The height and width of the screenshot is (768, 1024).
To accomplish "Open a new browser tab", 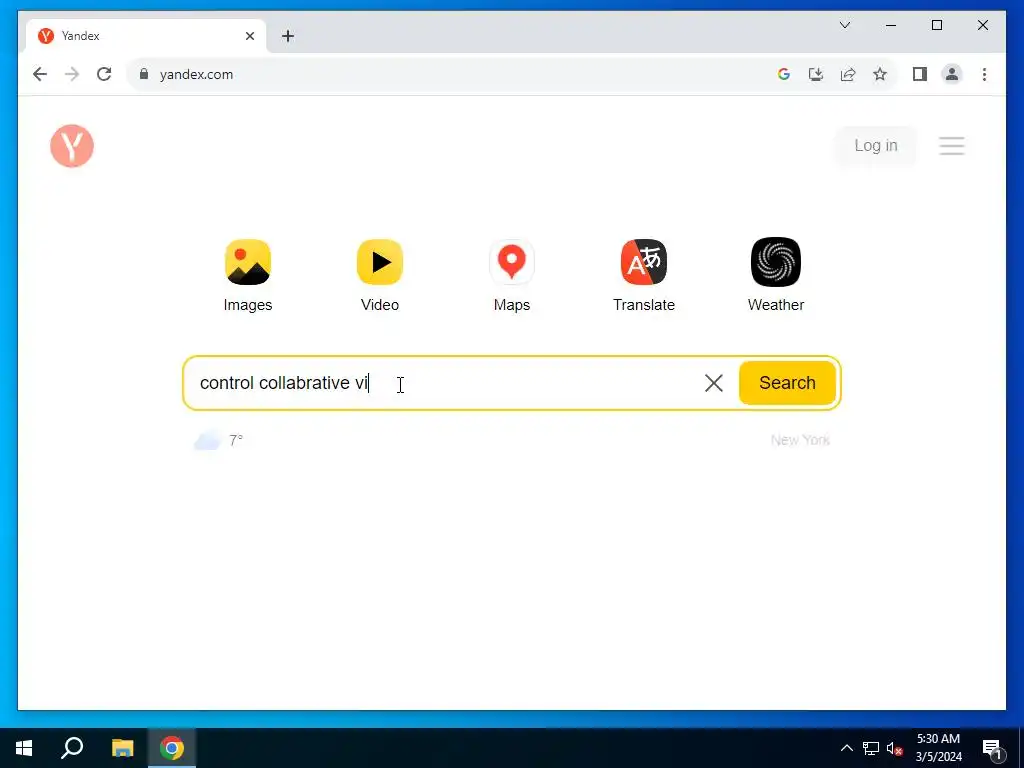I will click(x=288, y=36).
